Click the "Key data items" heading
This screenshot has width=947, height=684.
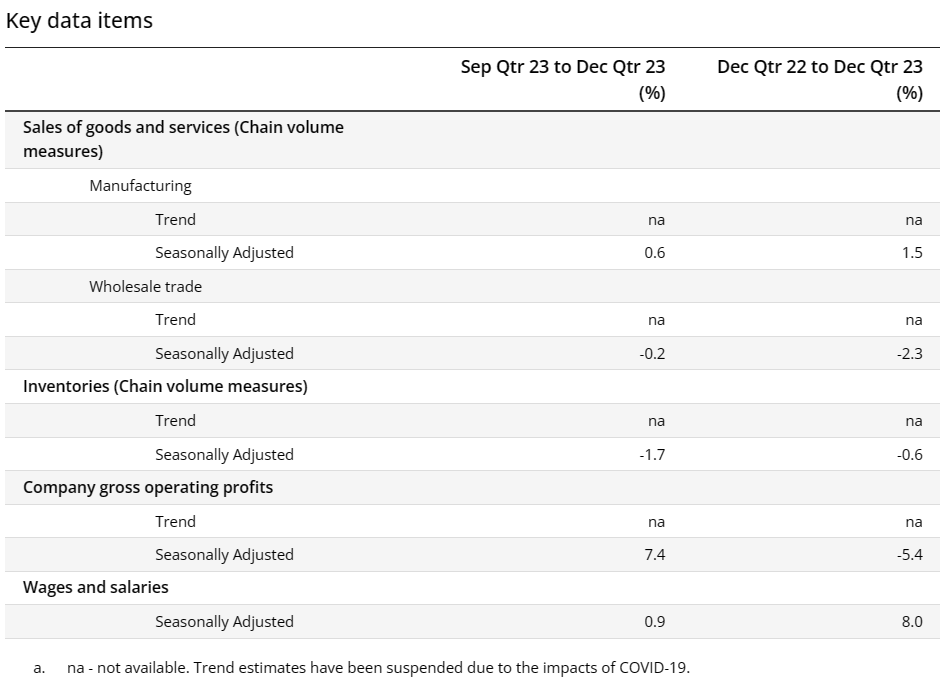click(x=80, y=20)
